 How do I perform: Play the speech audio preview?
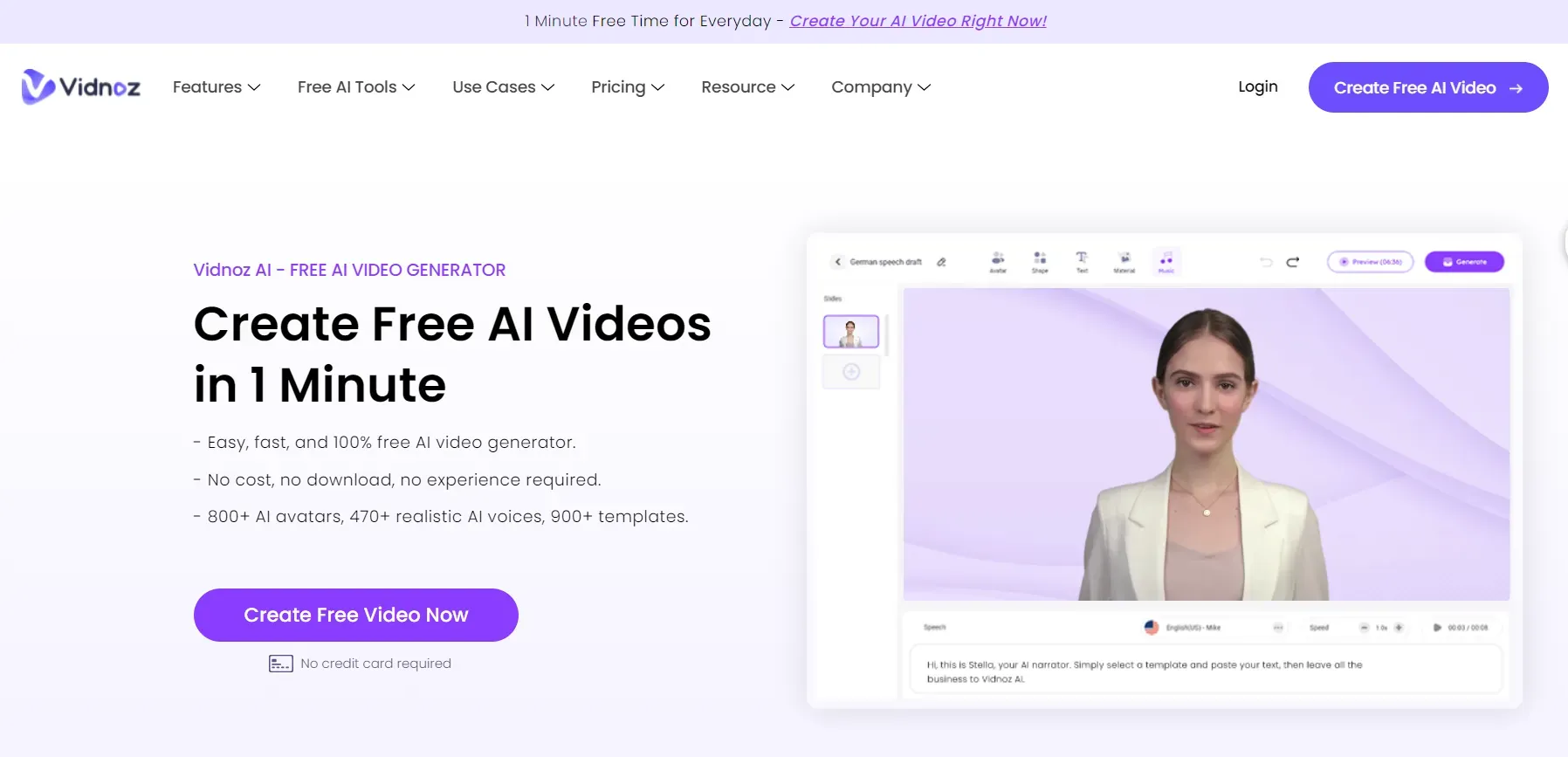[x=1437, y=628]
